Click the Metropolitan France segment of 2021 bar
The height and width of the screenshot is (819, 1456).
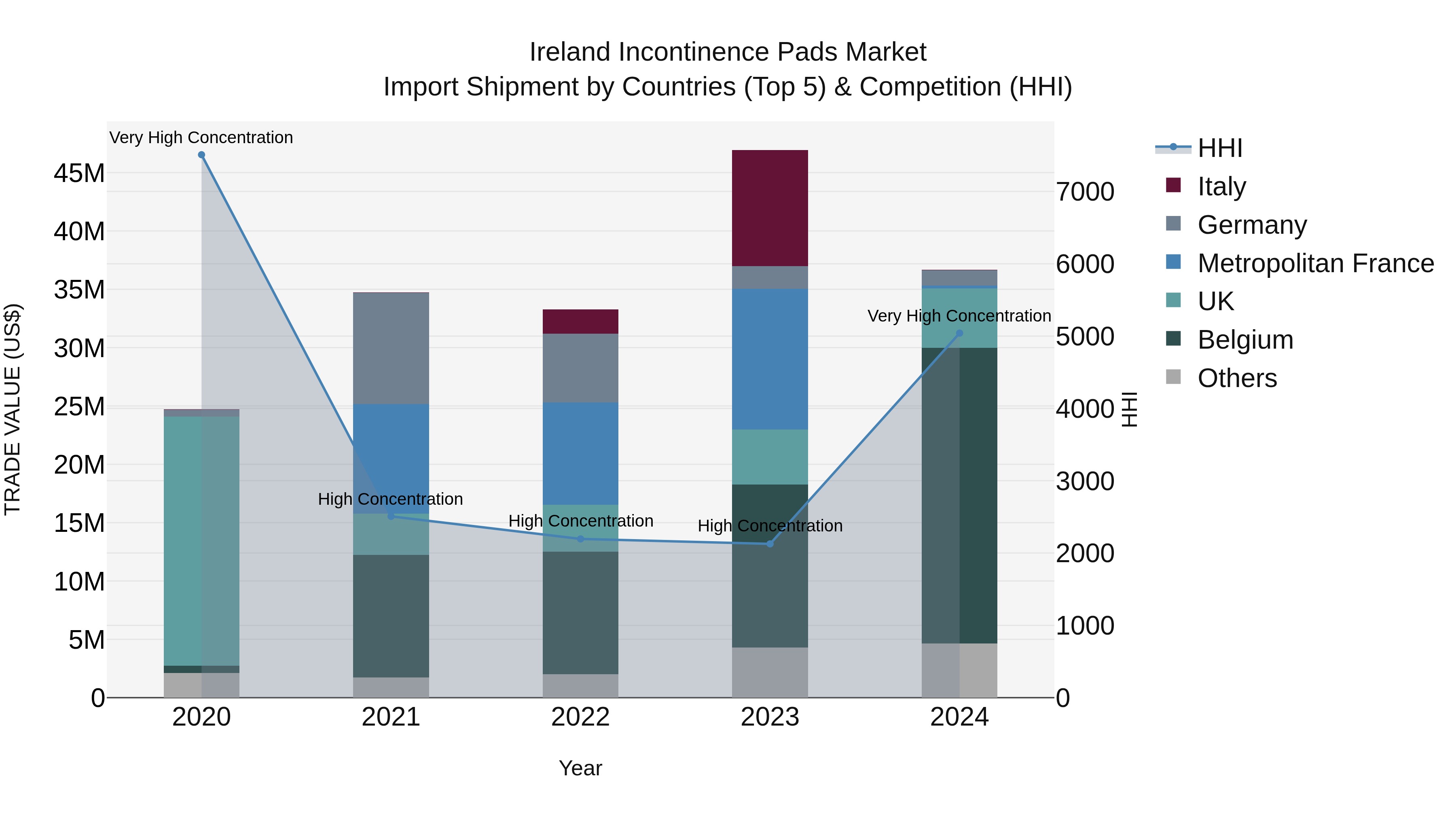coord(391,459)
